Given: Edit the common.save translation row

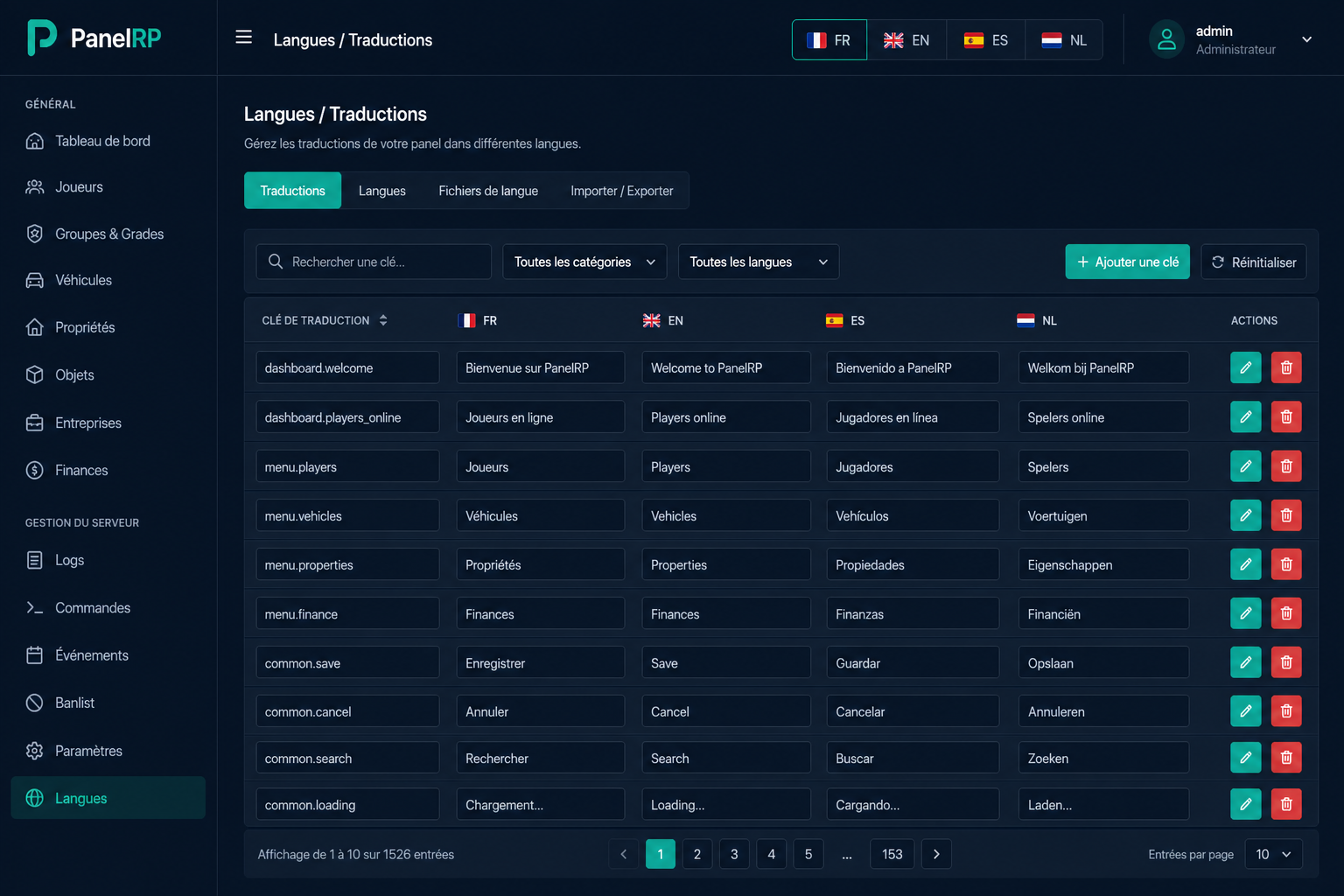Looking at the screenshot, I should (x=1245, y=662).
